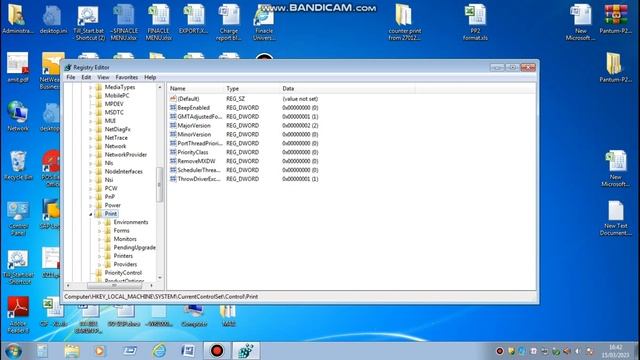This screenshot has width=640, height=360.
Task: Open the Favorites menu
Action: point(127,77)
